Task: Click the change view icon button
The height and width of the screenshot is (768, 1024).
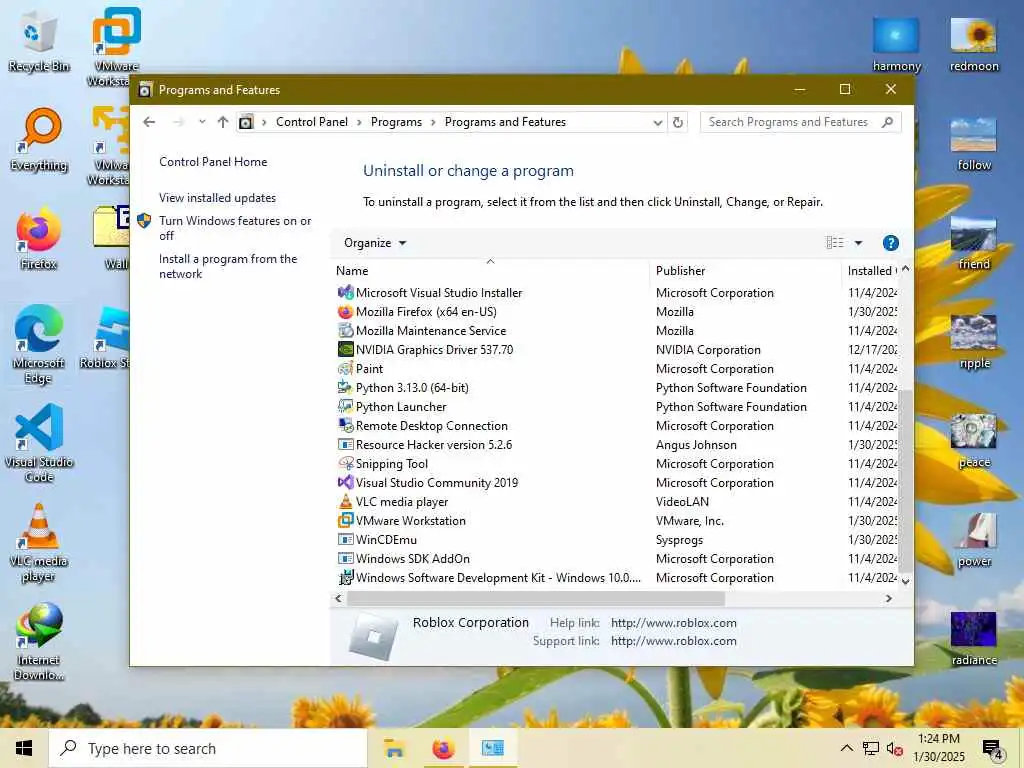Action: point(835,243)
